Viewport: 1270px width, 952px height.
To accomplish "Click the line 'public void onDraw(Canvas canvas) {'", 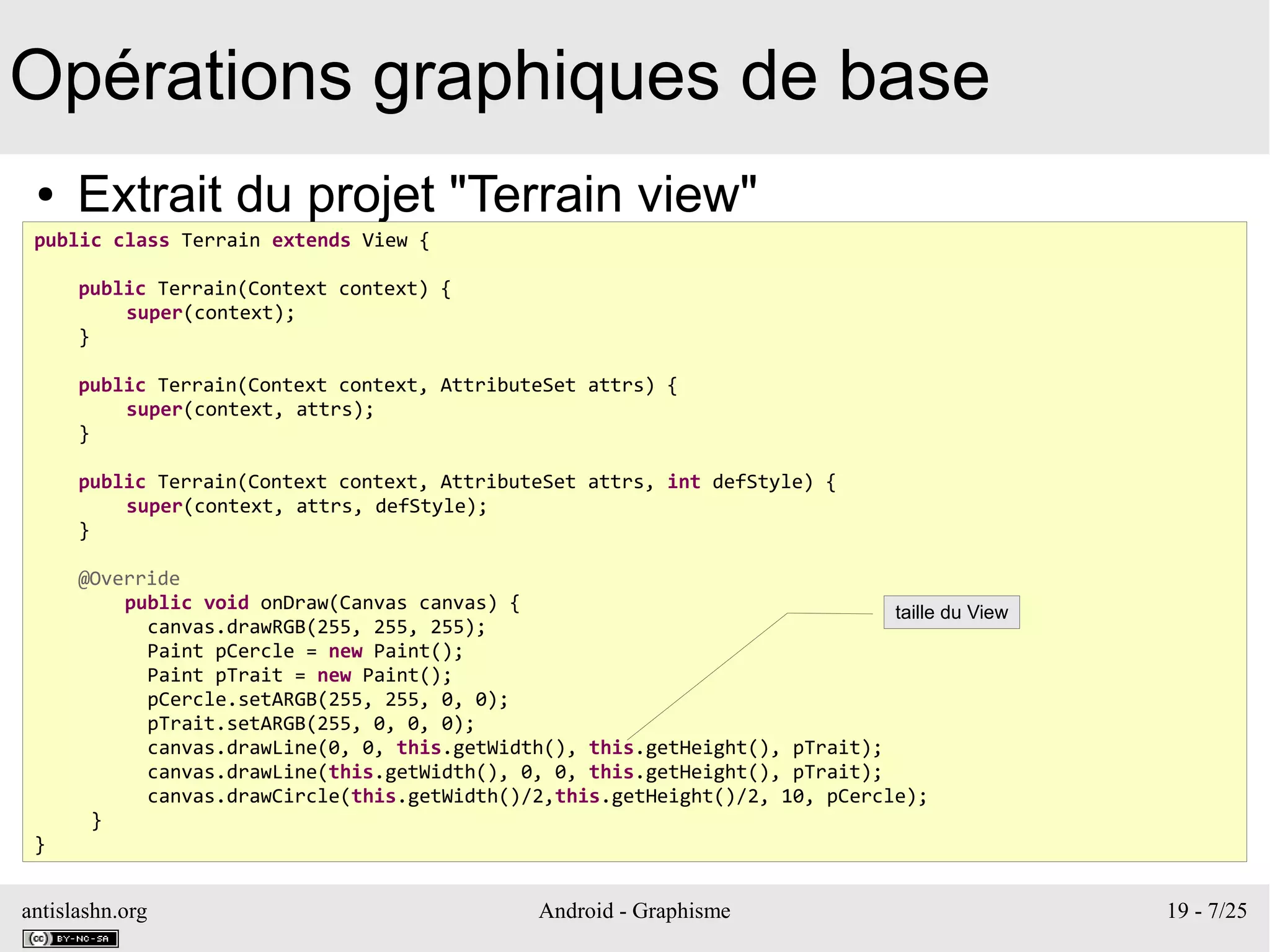I will click(322, 603).
